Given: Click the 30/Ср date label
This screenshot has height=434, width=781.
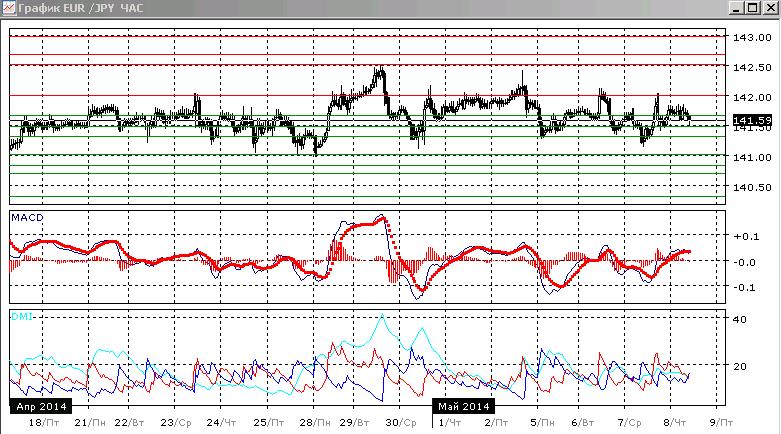Looking at the screenshot, I should (401, 423).
